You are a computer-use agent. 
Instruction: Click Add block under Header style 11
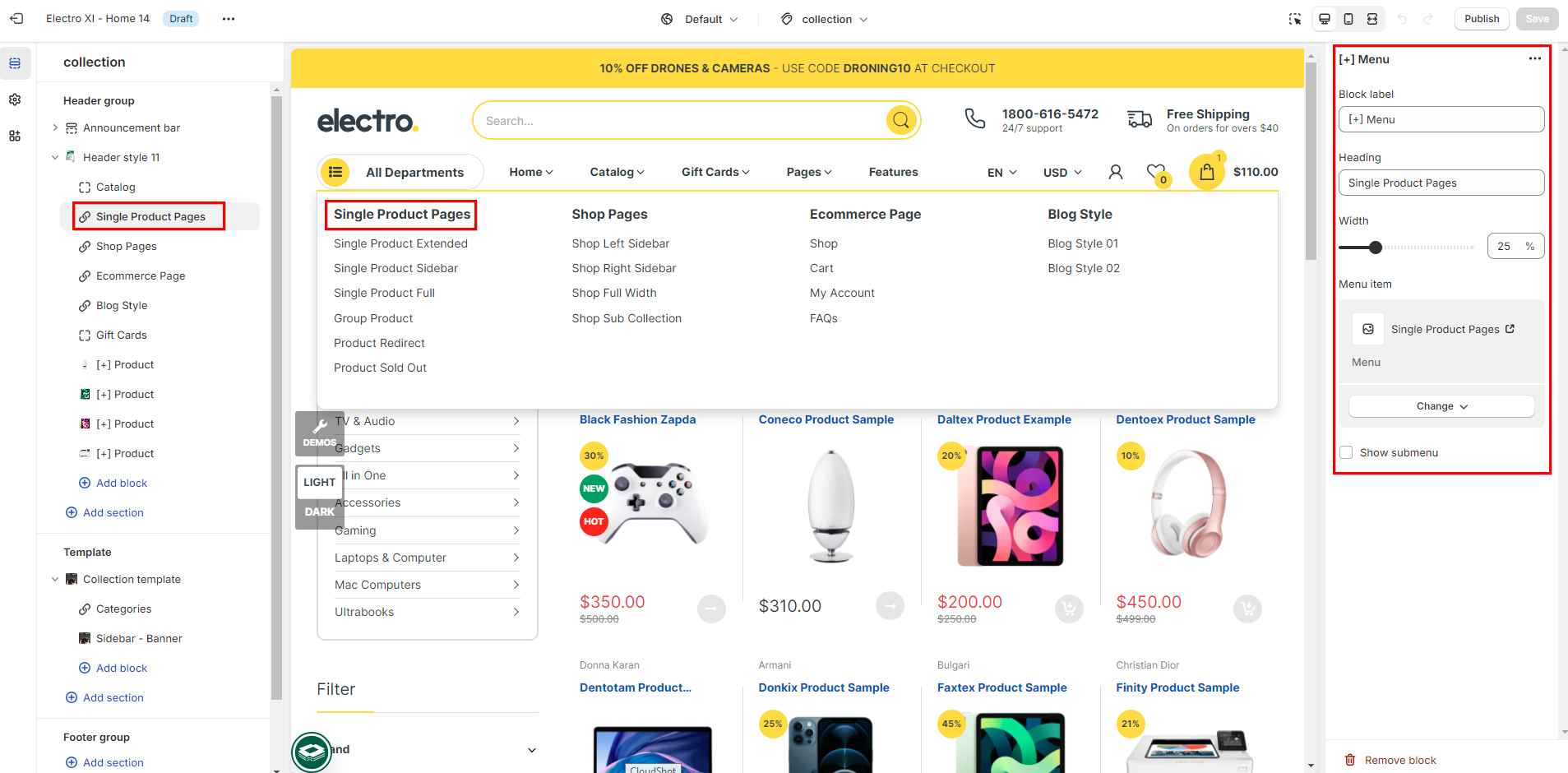tap(113, 483)
